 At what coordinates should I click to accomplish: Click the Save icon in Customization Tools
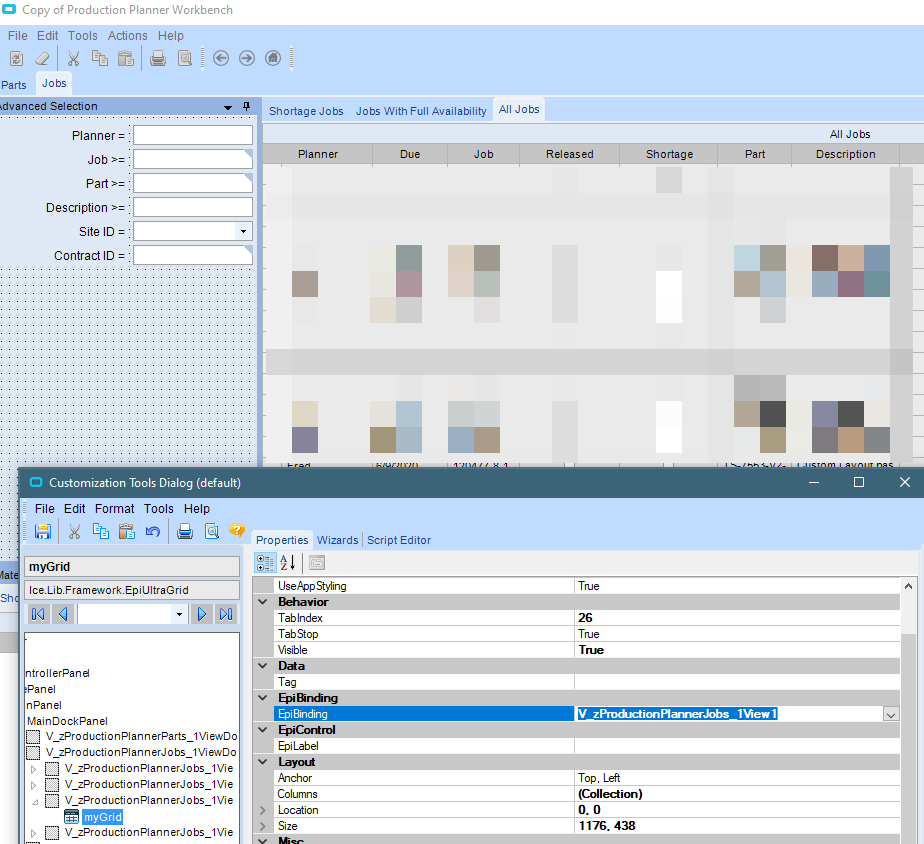(x=43, y=532)
